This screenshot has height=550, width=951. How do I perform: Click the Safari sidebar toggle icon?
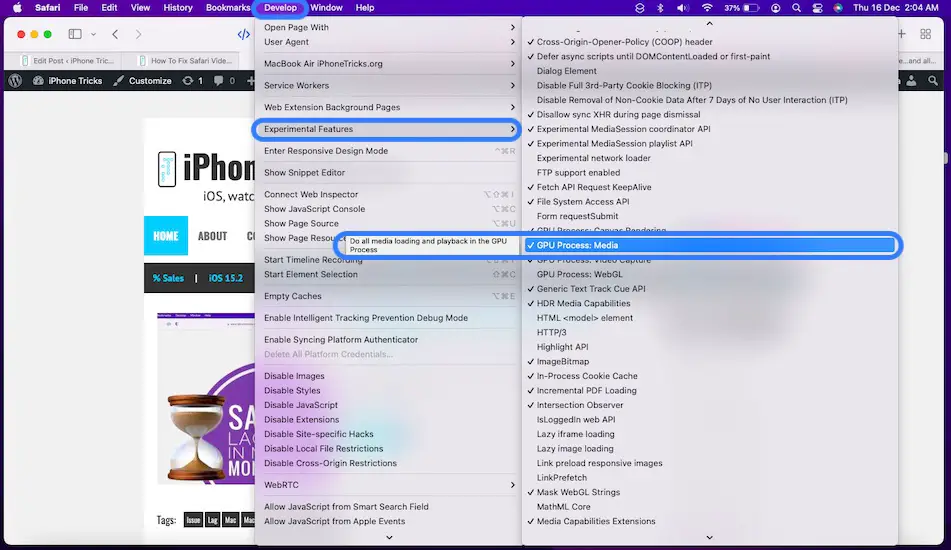coord(76,34)
